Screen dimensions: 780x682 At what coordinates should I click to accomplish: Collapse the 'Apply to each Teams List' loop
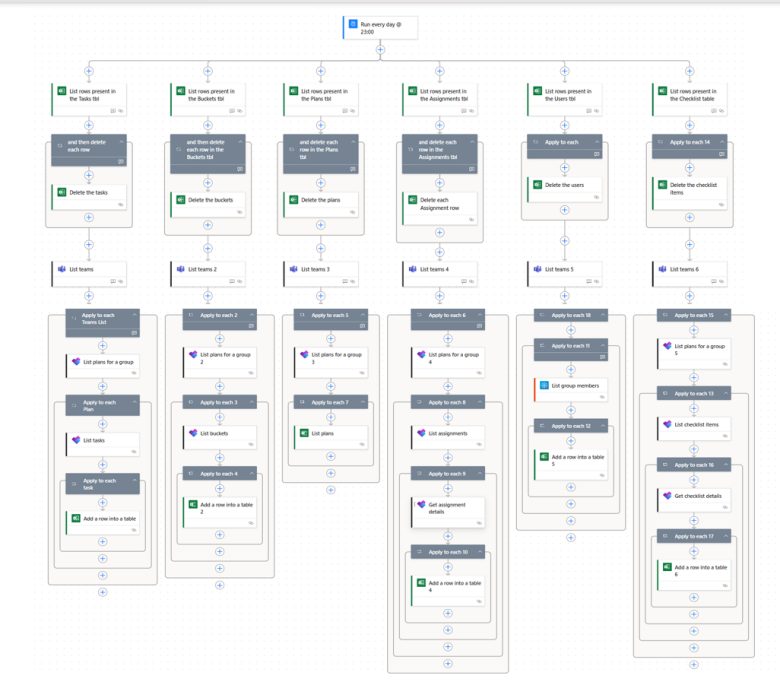[73, 319]
